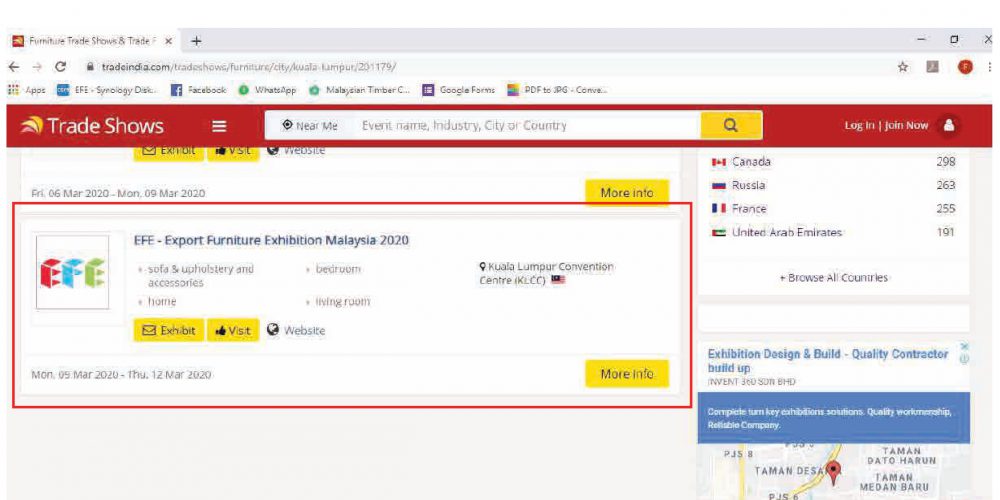The image size is (1000, 500).
Task: Open a new browser tab
Action: (x=196, y=41)
